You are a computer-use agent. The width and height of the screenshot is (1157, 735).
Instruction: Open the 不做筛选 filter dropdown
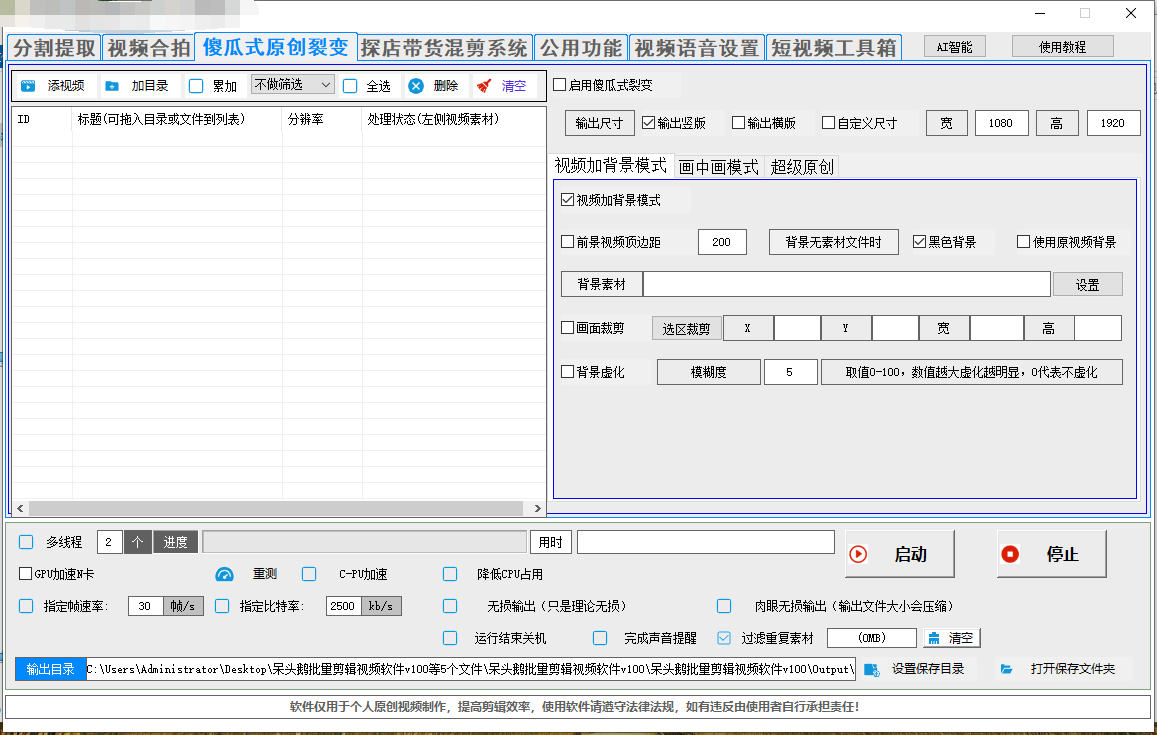[292, 85]
